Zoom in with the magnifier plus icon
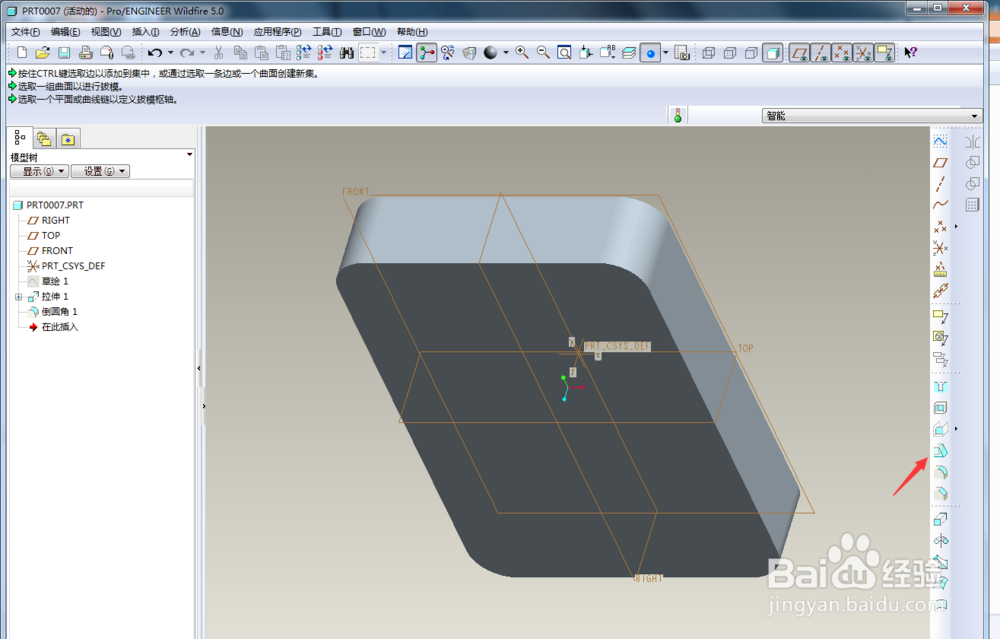This screenshot has height=639, width=1000. 522,53
